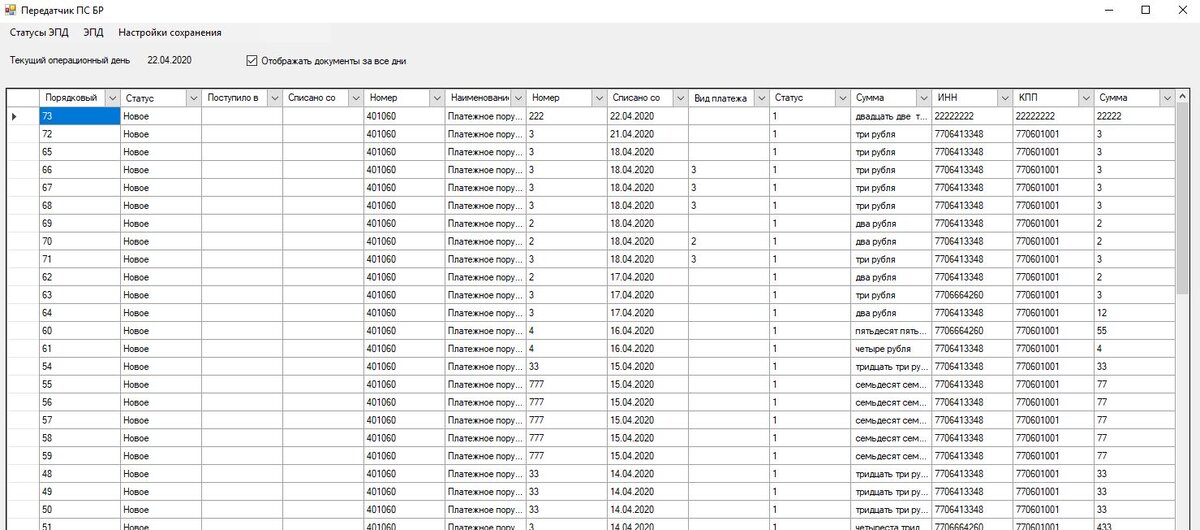Click the Передатчик ПС БР title bar icon
This screenshot has width=1200, height=530.
pos(11,9)
